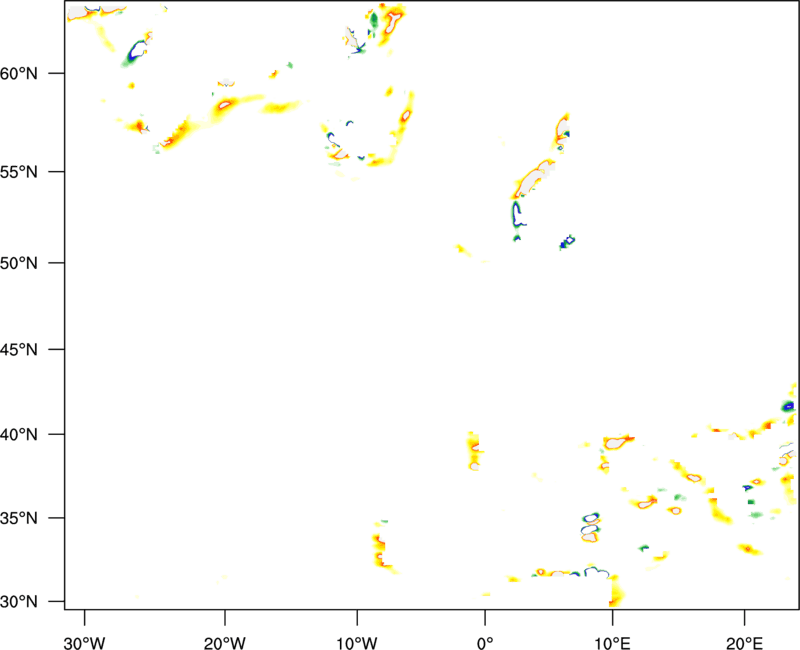The width and height of the screenshot is (800, 650).
Task: Click the 30°W longitude label
Action: click(x=84, y=643)
